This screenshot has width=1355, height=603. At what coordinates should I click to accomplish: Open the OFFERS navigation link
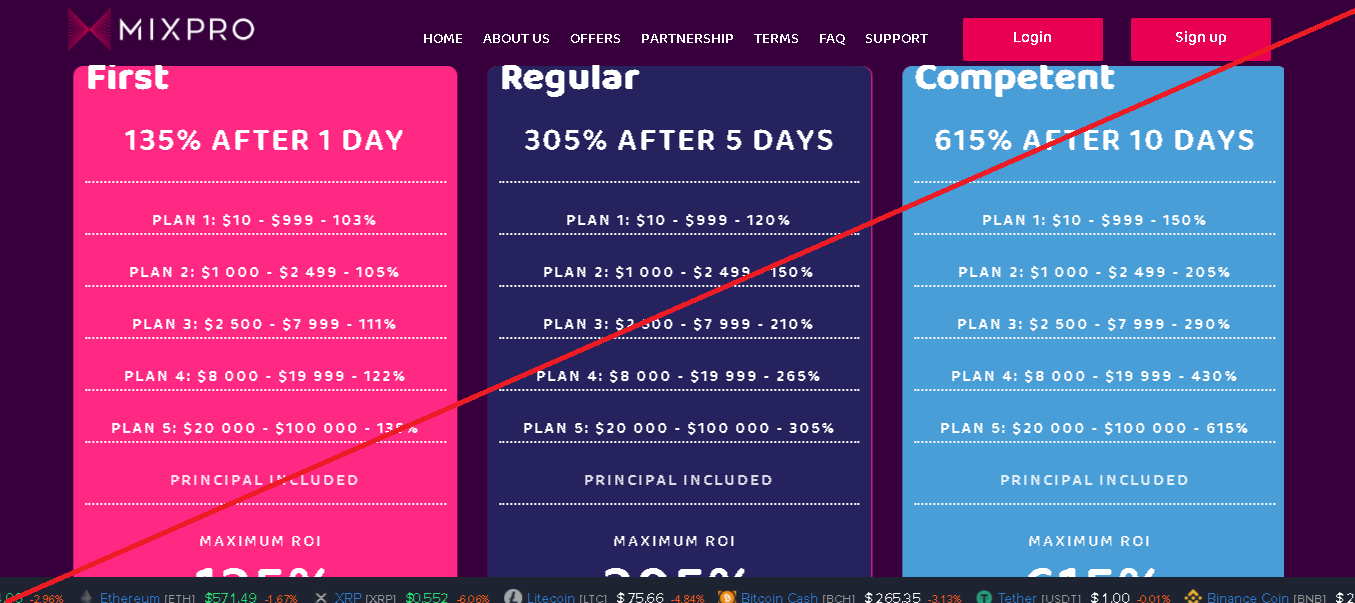point(595,39)
